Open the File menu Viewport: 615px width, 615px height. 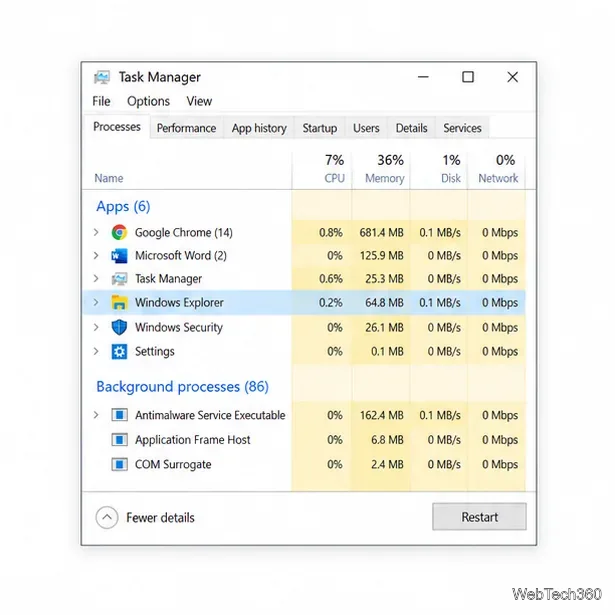pos(101,101)
